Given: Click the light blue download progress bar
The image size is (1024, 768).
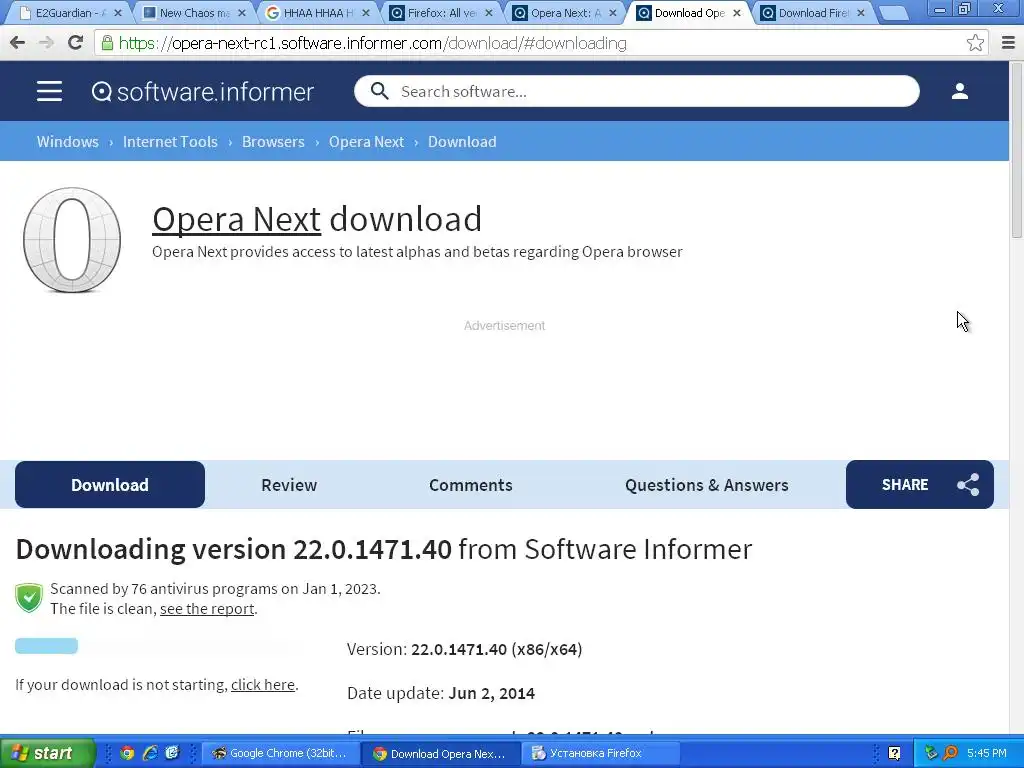Looking at the screenshot, I should [46, 646].
